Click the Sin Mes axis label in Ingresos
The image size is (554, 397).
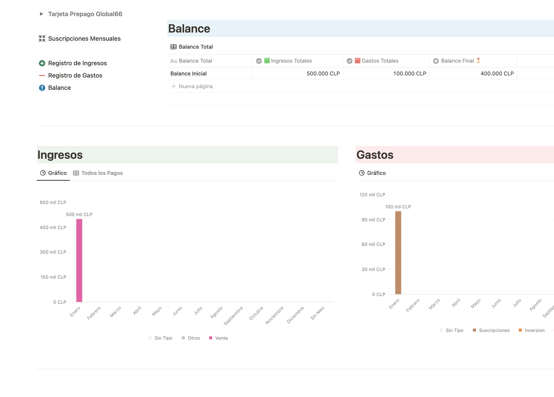coord(317,313)
